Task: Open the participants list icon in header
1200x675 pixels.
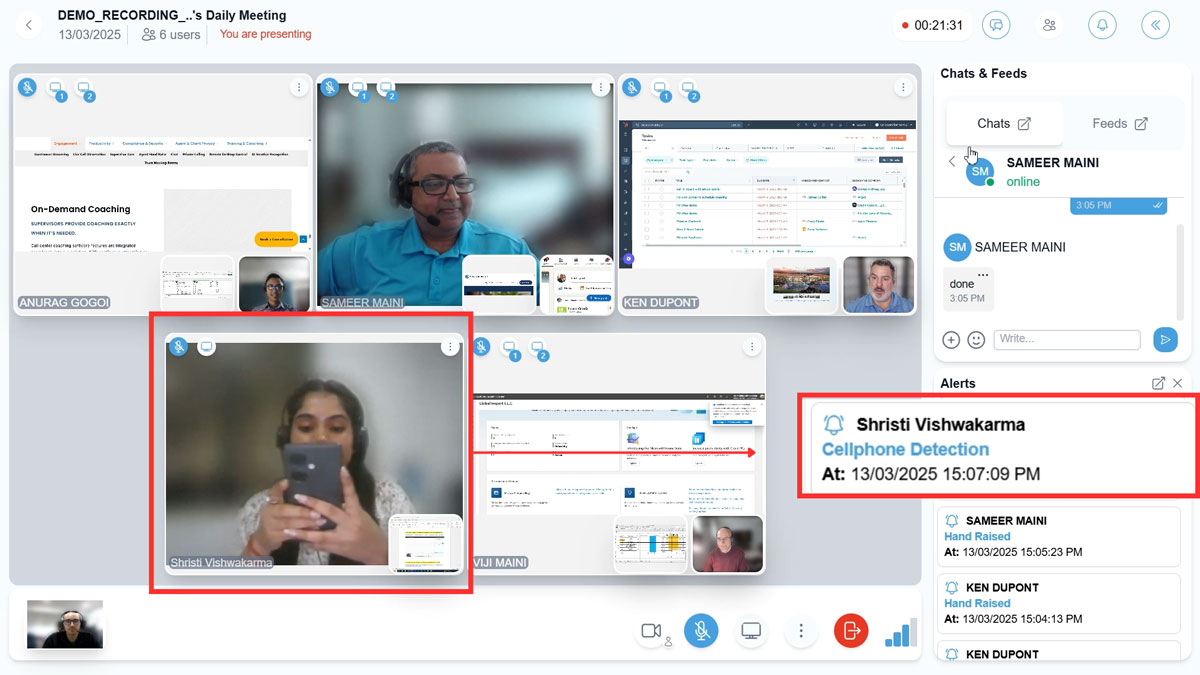Action: coord(1049,26)
